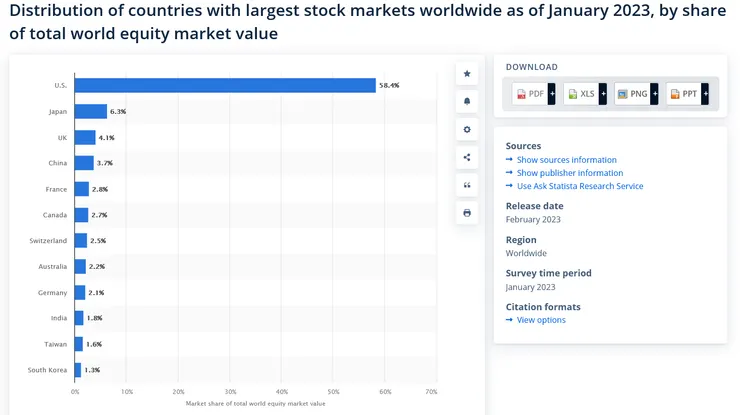Screen dimensions: 740x415
Task: Download chart as PNG
Action: 633,94
